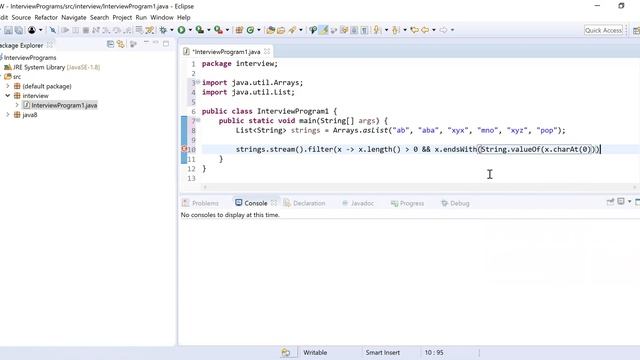Screen dimensions: 640x360
Task: Click the Open Type folder icon
Action: (270, 30)
